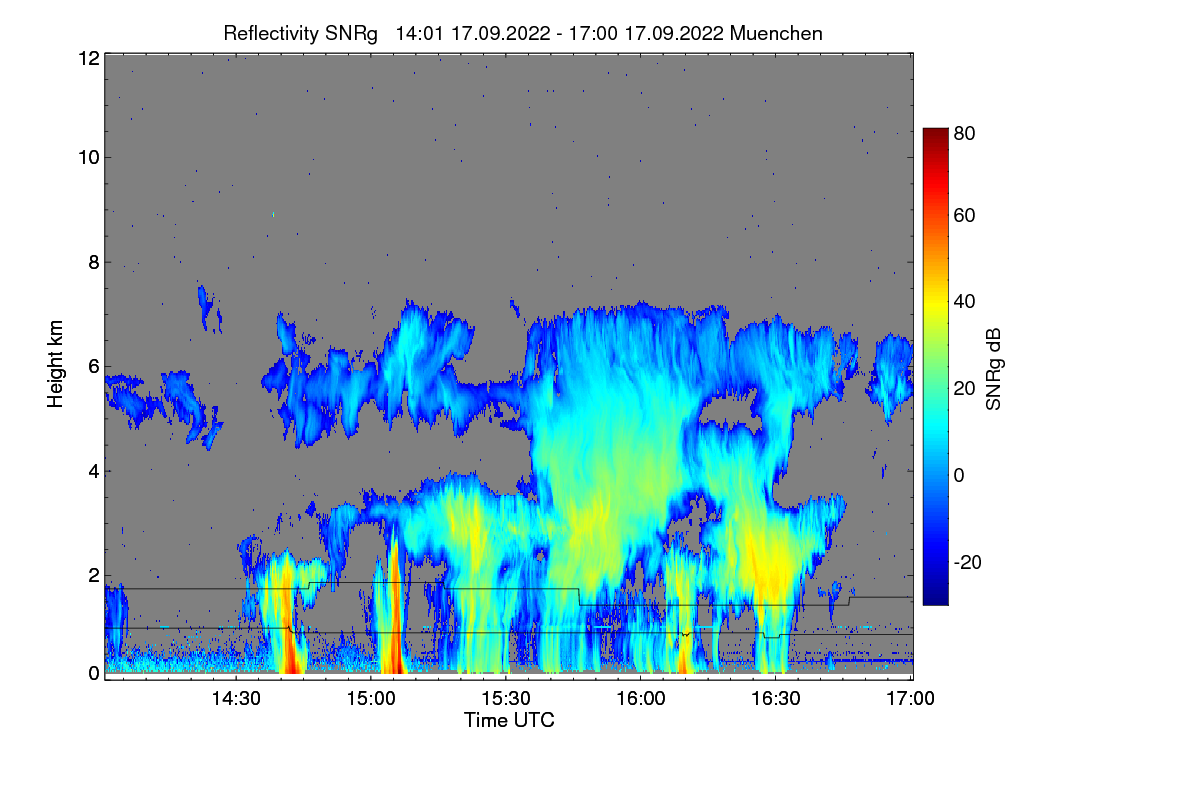Screen dimensions: 1200x800
Task: Click the colorbar value 20 (positive)
Action: click(964, 388)
